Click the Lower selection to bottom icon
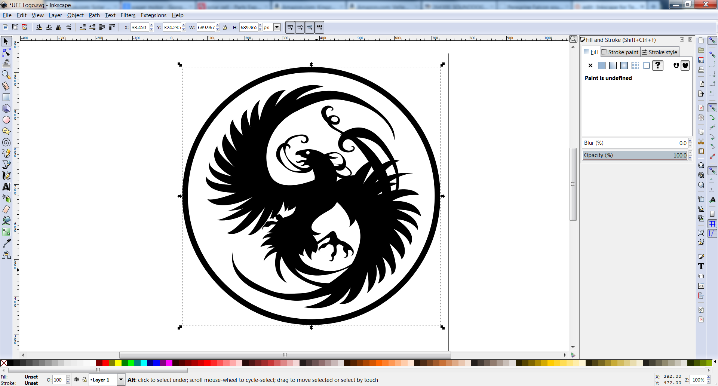The width and height of the screenshot is (718, 386). tap(83, 27)
